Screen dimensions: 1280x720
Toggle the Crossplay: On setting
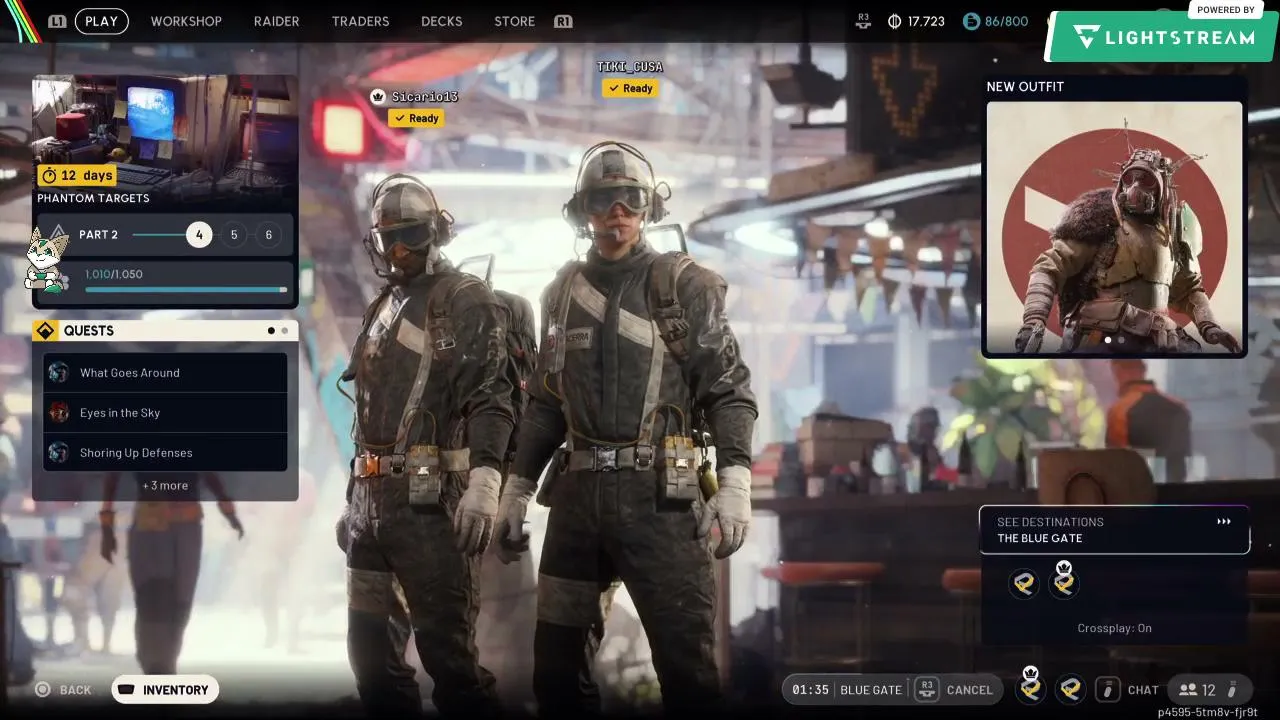pyautogui.click(x=1114, y=628)
